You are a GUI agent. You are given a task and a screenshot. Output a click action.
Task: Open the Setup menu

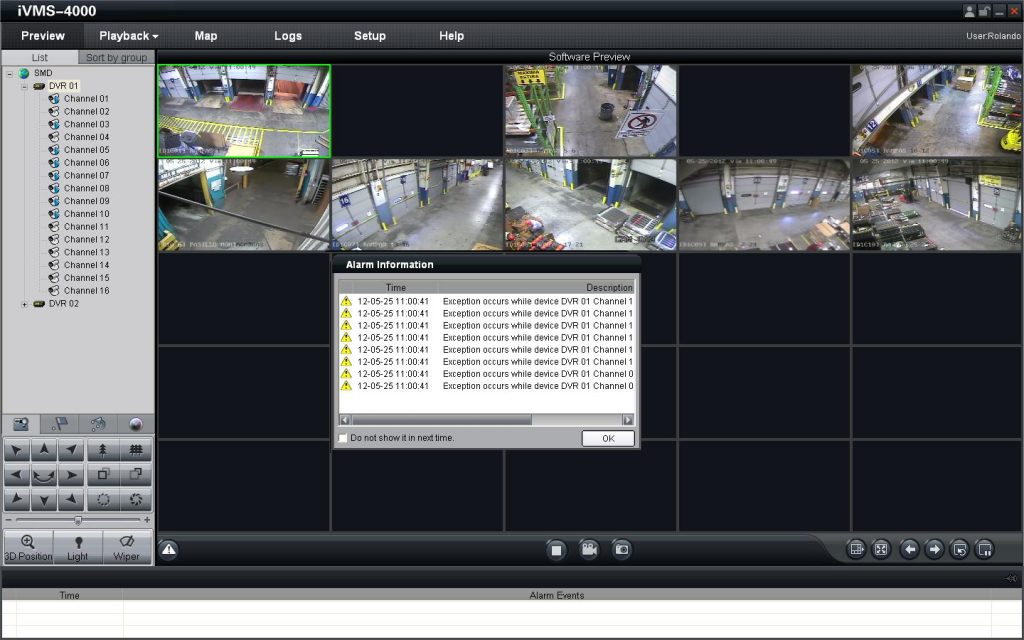coord(369,36)
